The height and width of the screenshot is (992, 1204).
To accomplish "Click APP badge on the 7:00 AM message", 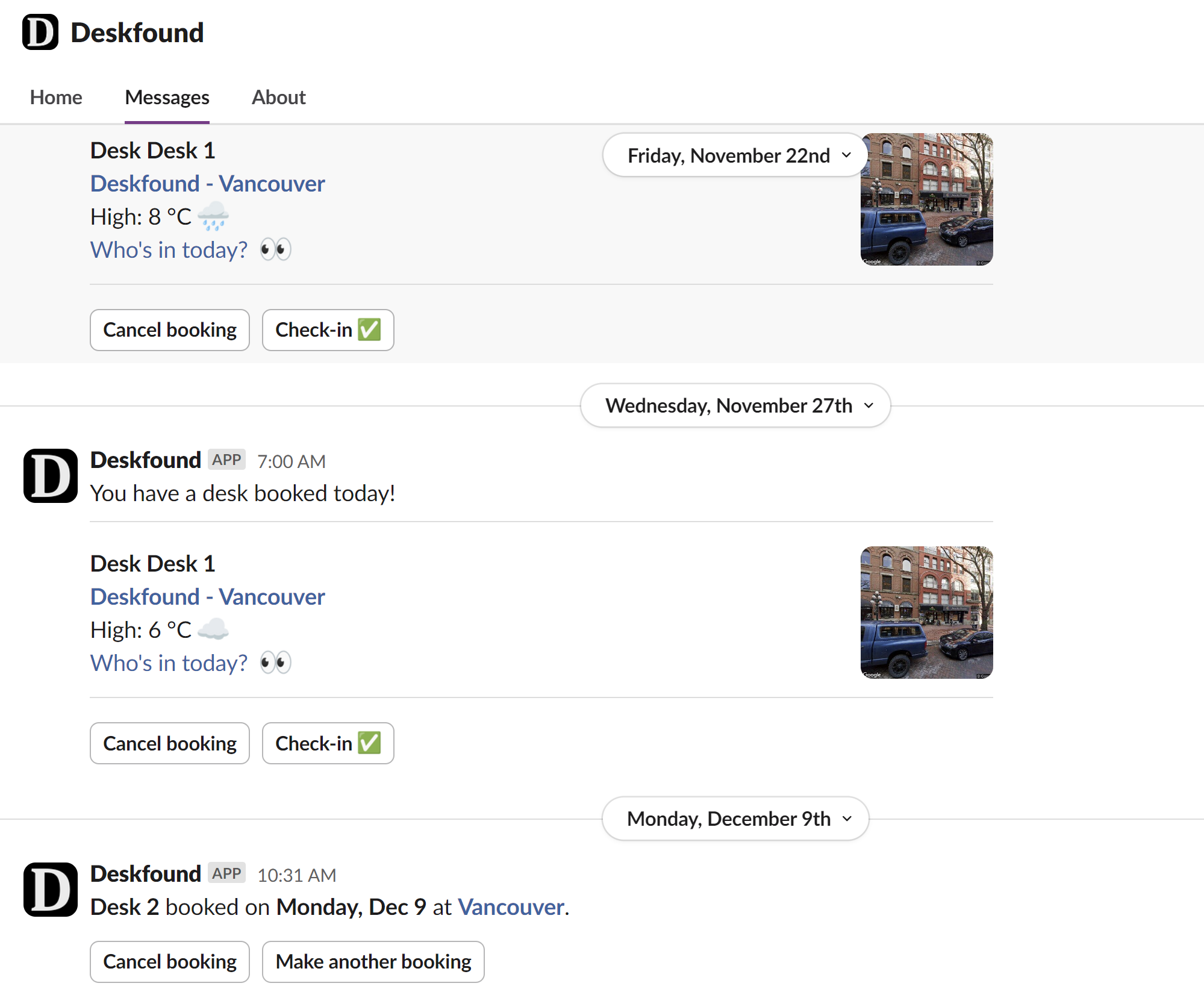I will point(226,460).
